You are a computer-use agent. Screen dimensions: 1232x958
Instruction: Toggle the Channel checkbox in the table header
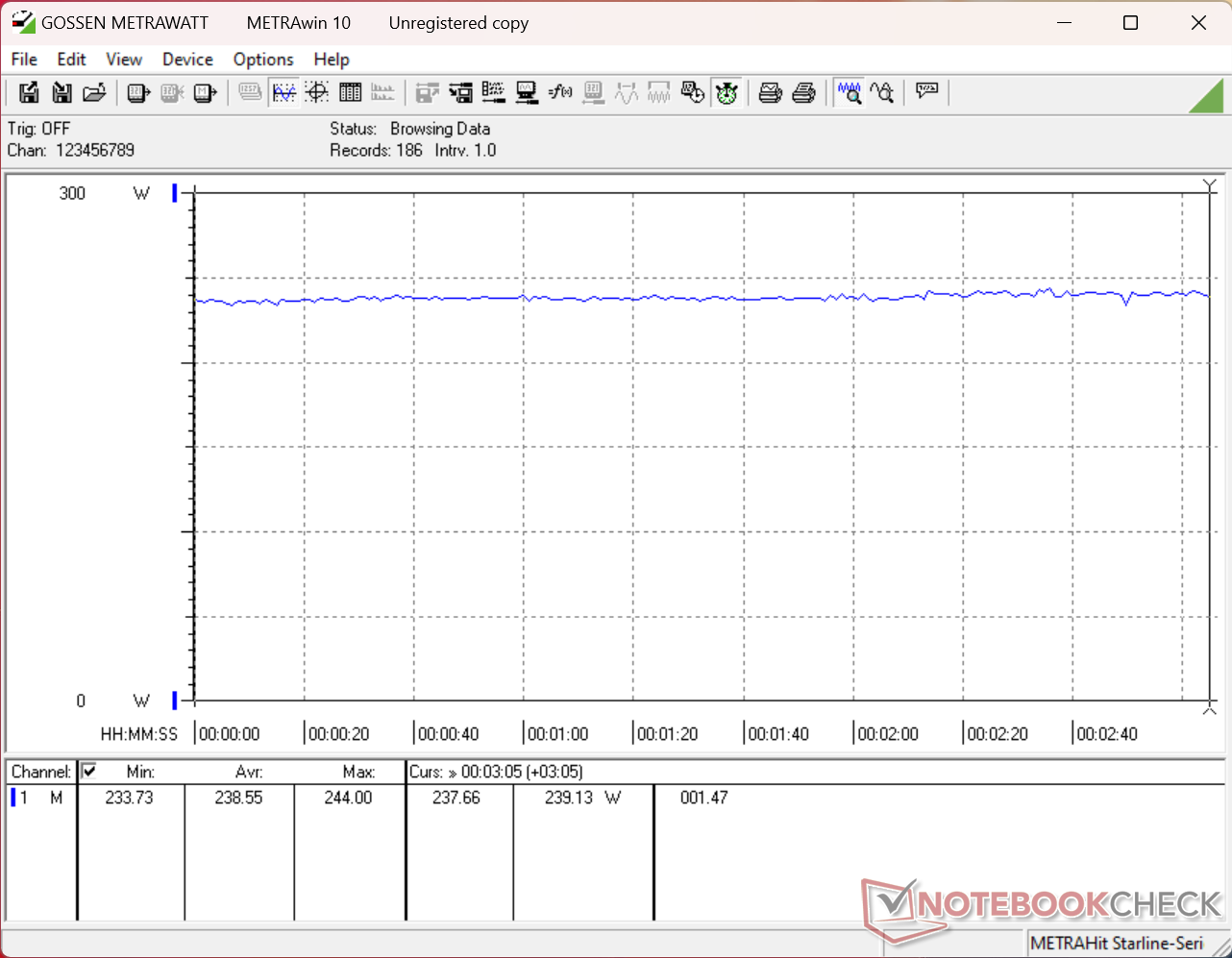(x=89, y=771)
